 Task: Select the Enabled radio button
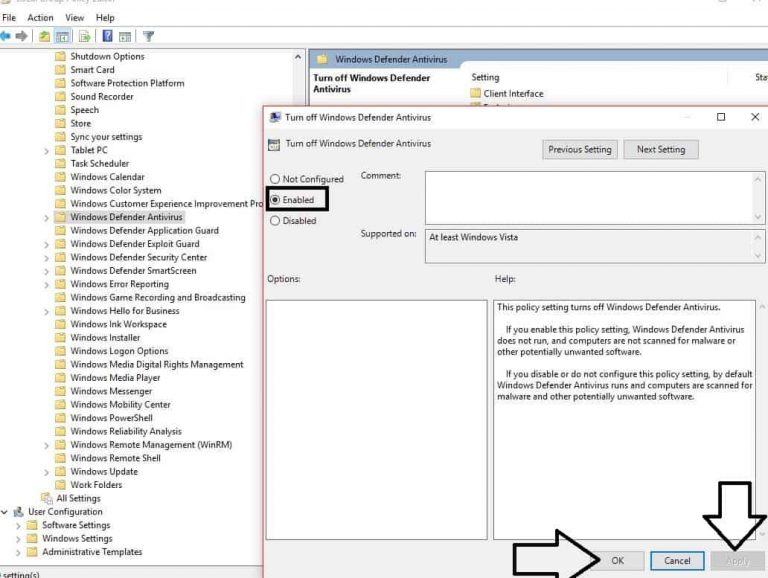pyautogui.click(x=275, y=200)
